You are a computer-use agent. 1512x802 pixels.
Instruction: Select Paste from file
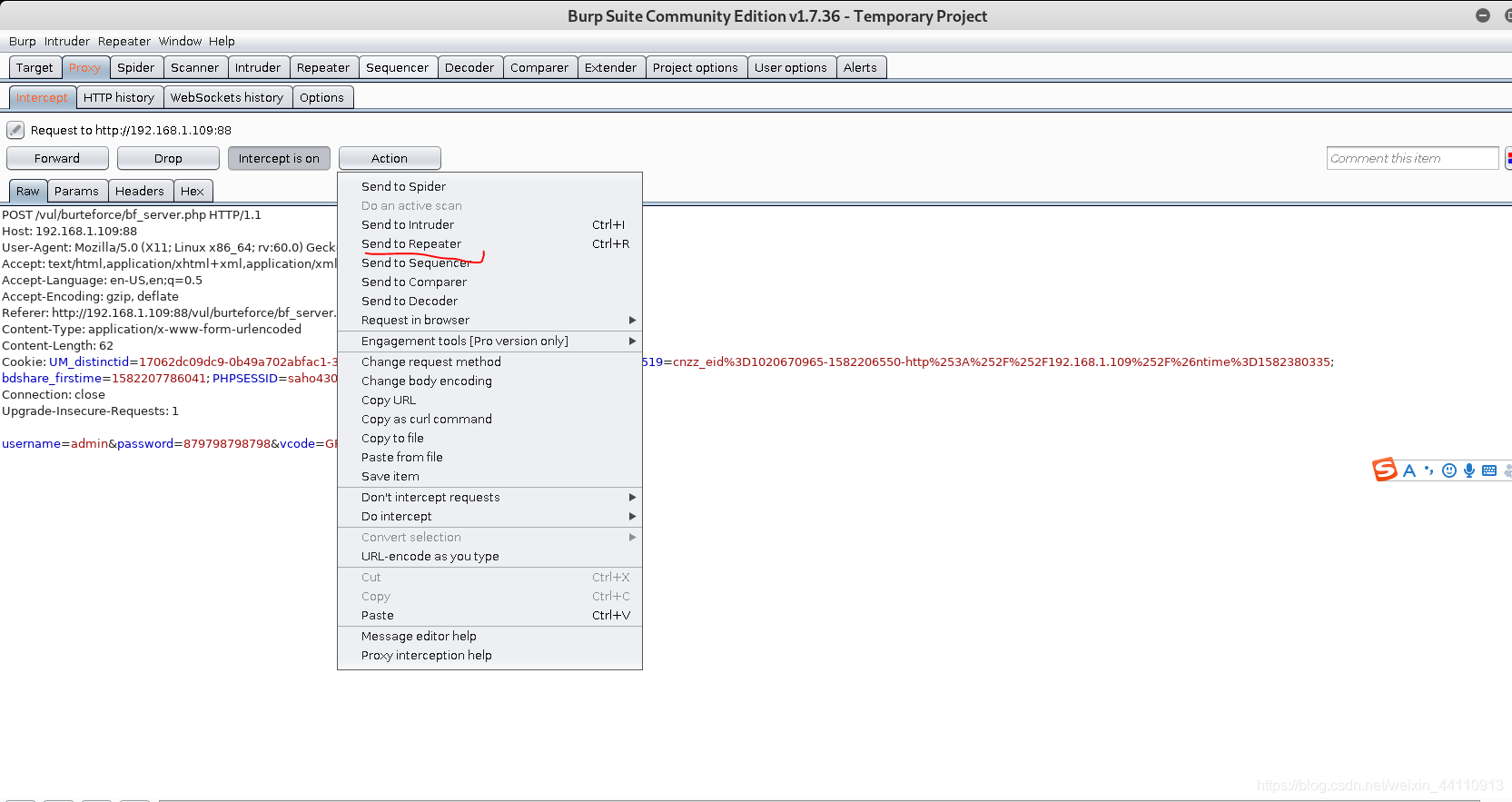tap(489, 457)
